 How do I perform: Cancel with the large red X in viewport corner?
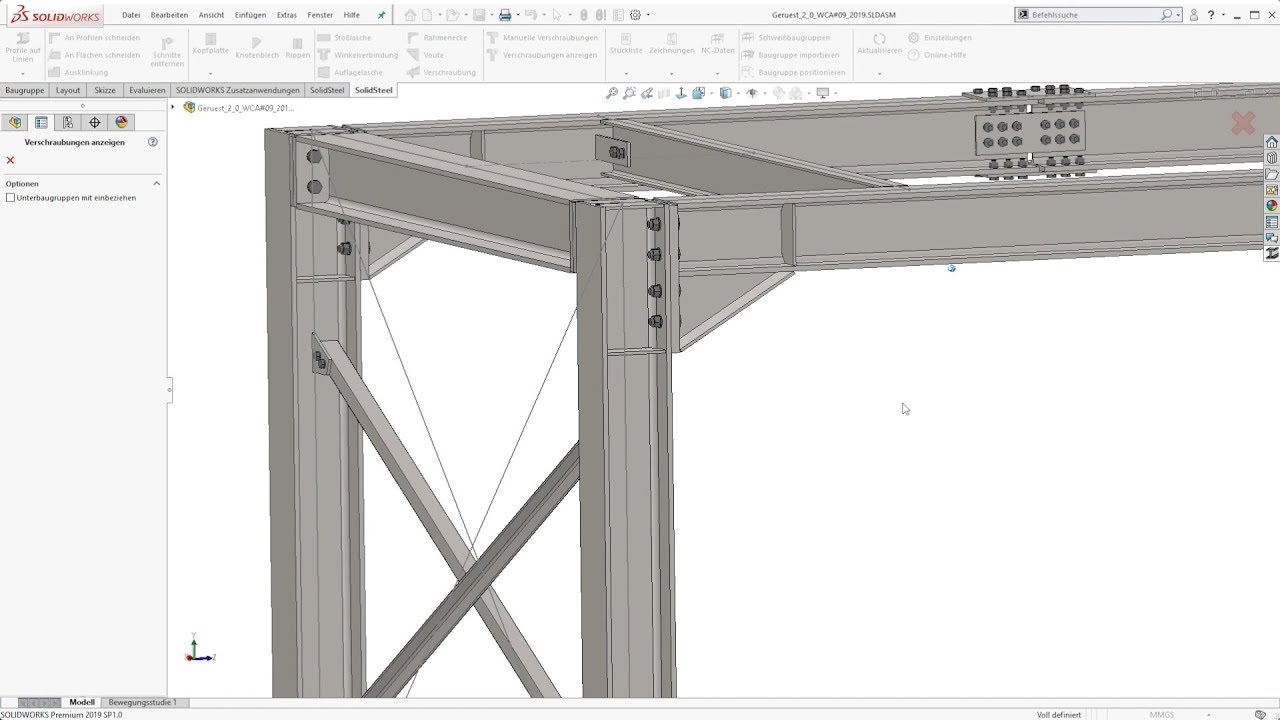pos(1243,123)
